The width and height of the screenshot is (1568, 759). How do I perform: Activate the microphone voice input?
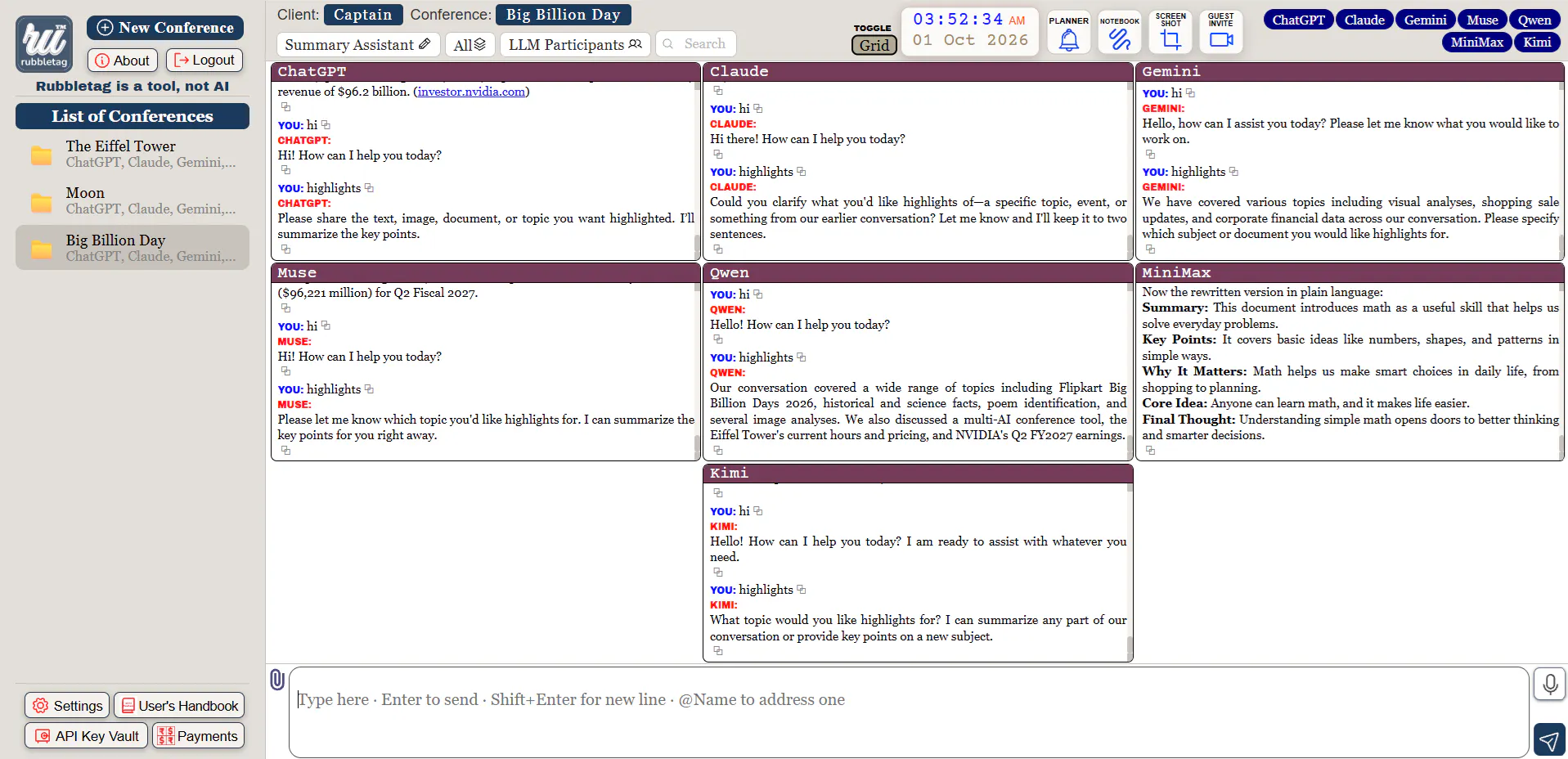1550,684
